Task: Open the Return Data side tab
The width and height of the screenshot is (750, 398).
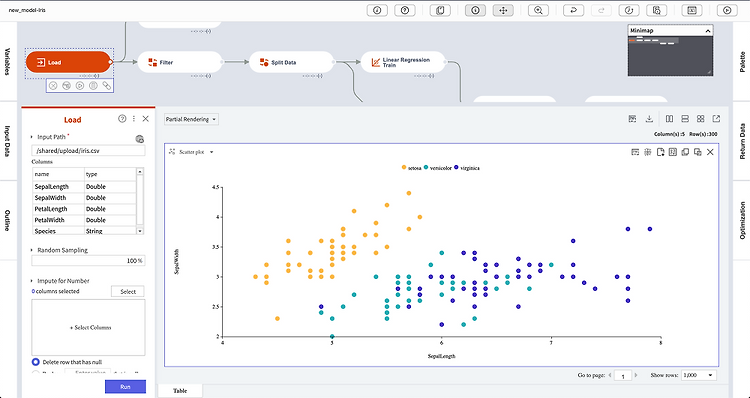Action: coord(742,141)
